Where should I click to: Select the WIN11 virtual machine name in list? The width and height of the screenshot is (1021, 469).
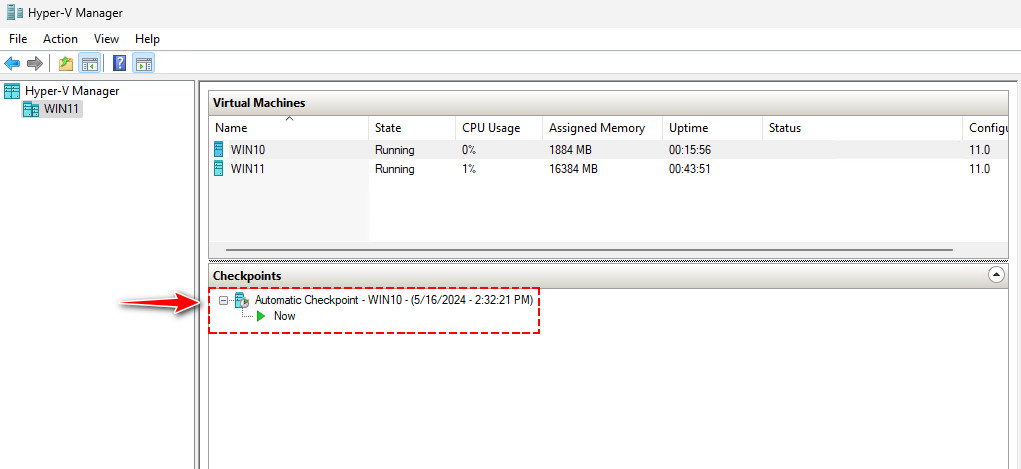(248, 169)
